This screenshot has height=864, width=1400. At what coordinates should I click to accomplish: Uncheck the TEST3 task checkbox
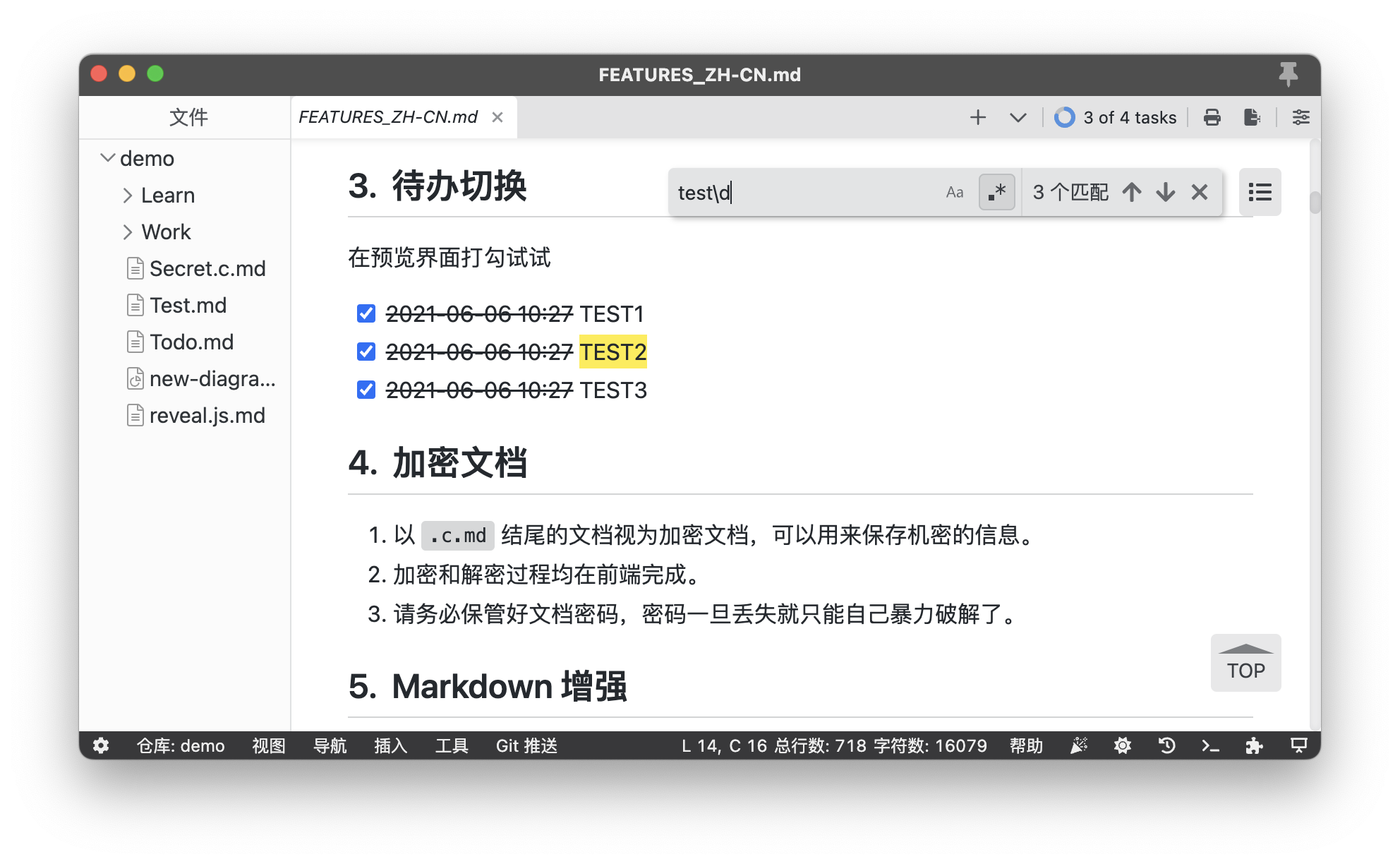click(366, 390)
